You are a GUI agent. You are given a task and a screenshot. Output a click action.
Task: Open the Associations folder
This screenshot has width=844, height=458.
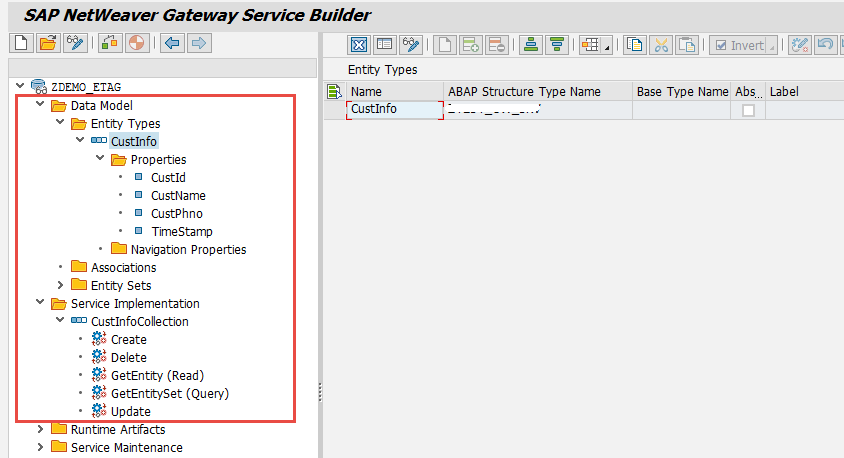click(123, 267)
